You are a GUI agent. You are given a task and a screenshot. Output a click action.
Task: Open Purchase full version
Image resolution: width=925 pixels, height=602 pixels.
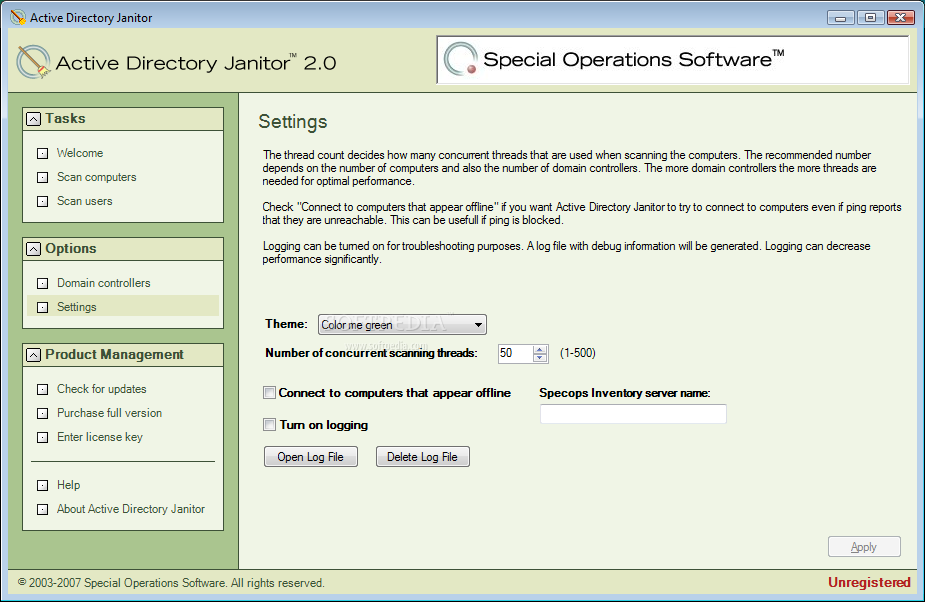coord(109,413)
